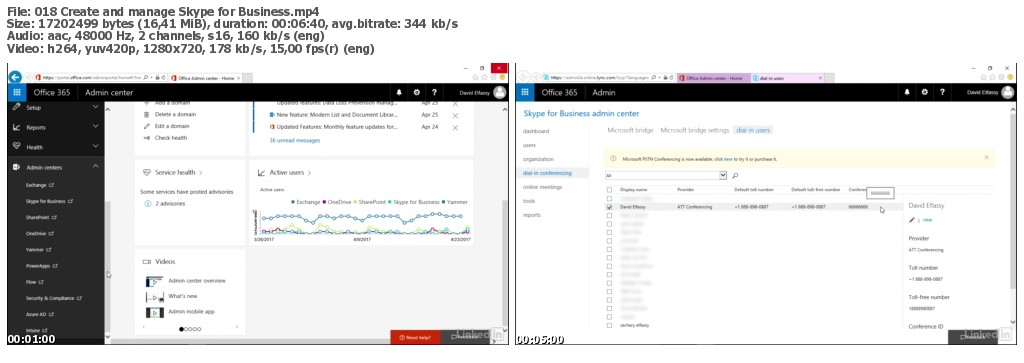Click the search magnifier beside the All filter

click(x=735, y=176)
